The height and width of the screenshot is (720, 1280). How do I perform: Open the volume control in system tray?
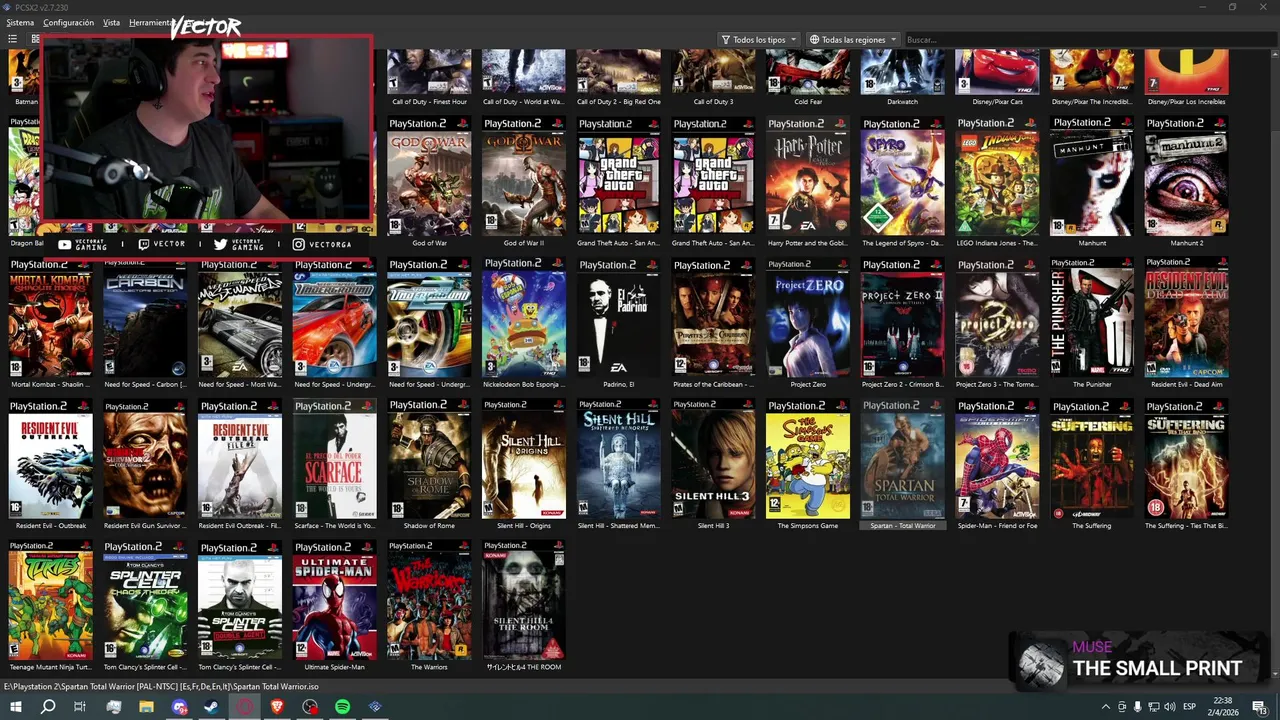(1169, 707)
